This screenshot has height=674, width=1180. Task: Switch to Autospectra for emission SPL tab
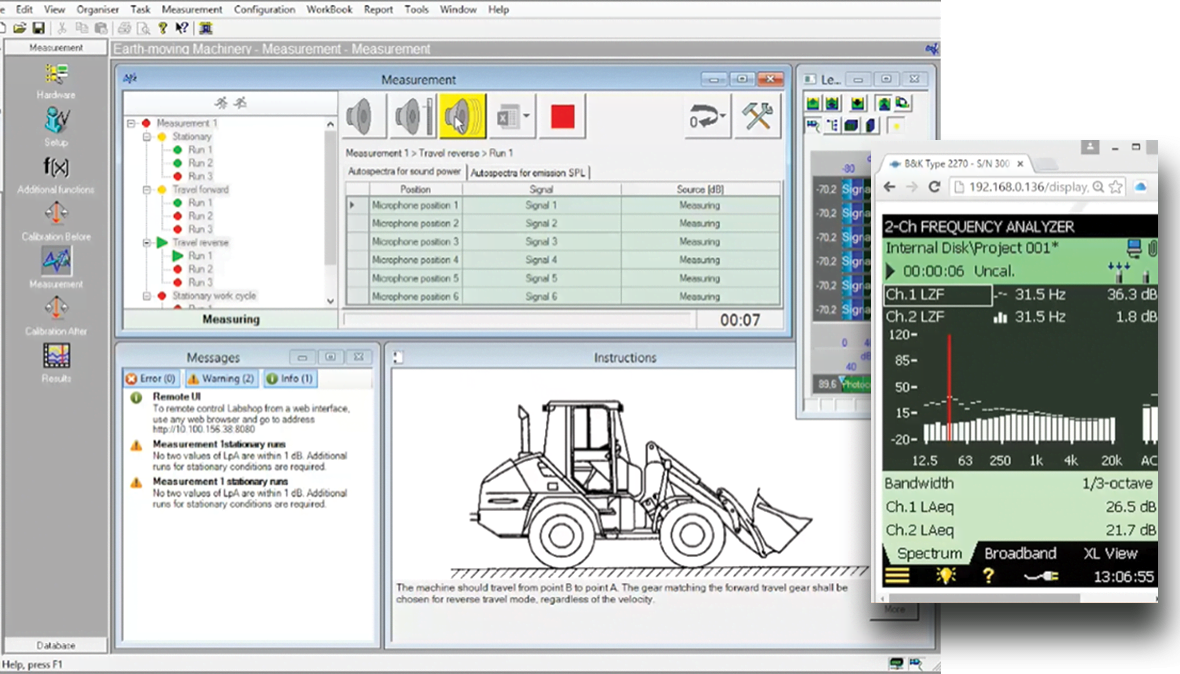(x=528, y=173)
